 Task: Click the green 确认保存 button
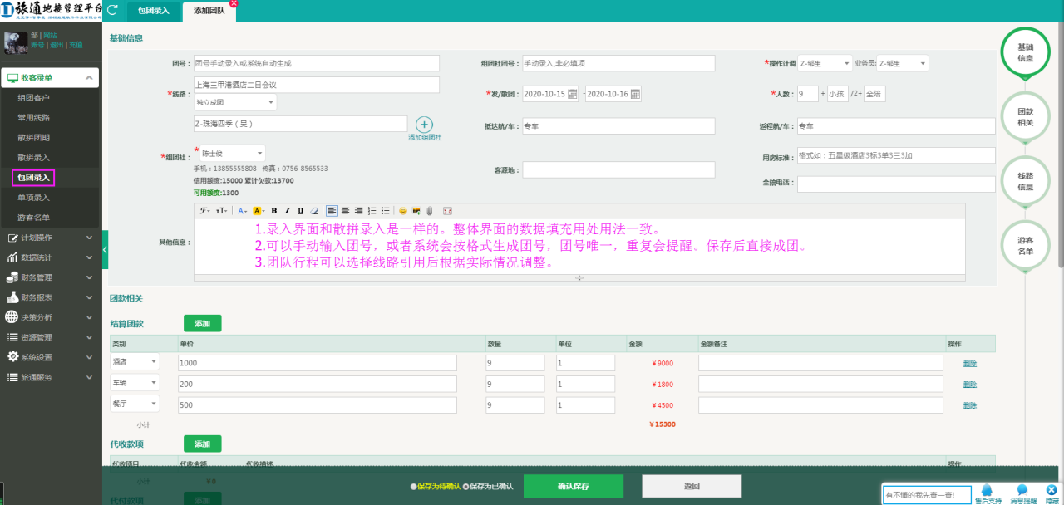tap(573, 486)
